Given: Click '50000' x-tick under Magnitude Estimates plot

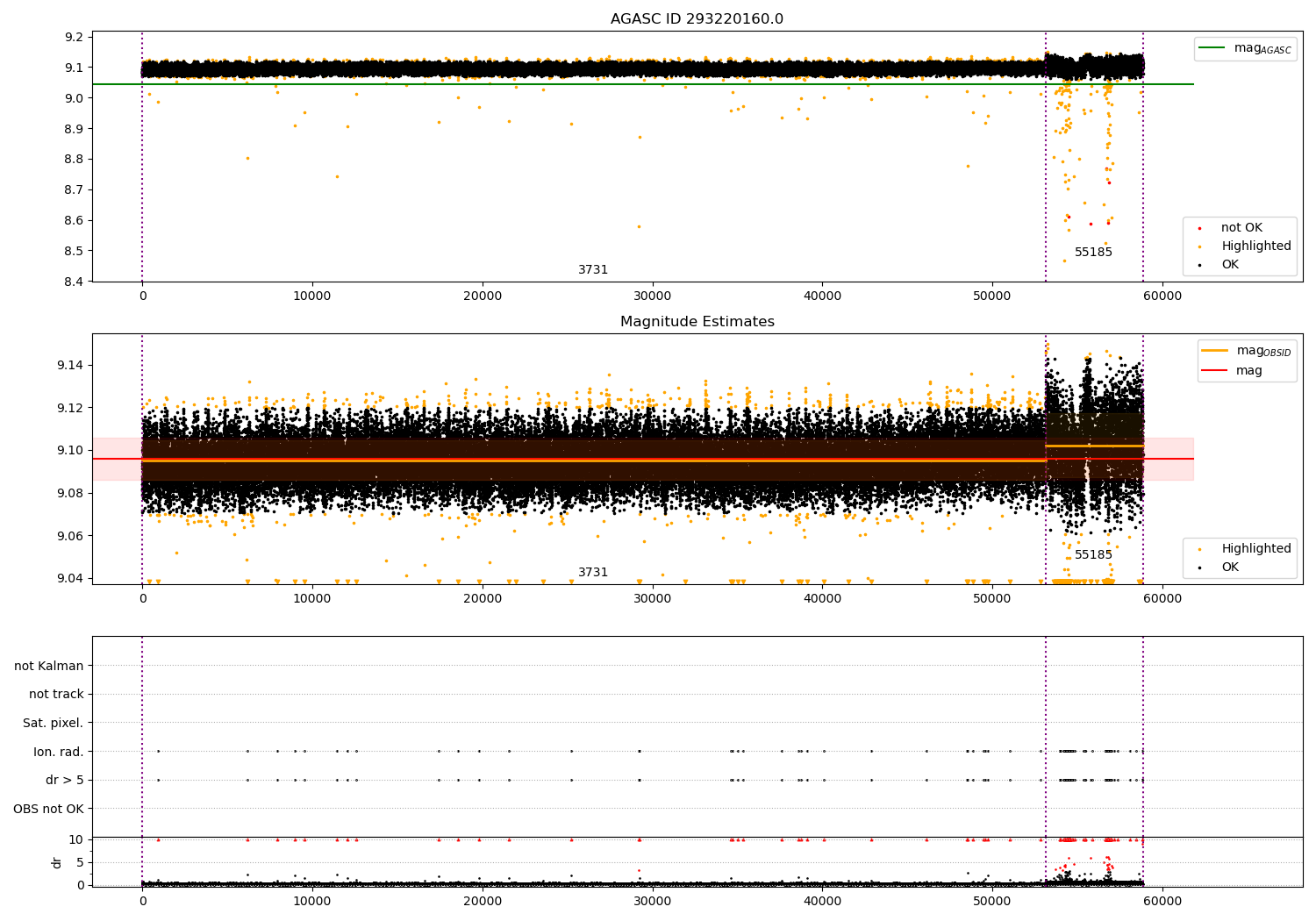Looking at the screenshot, I should (992, 600).
